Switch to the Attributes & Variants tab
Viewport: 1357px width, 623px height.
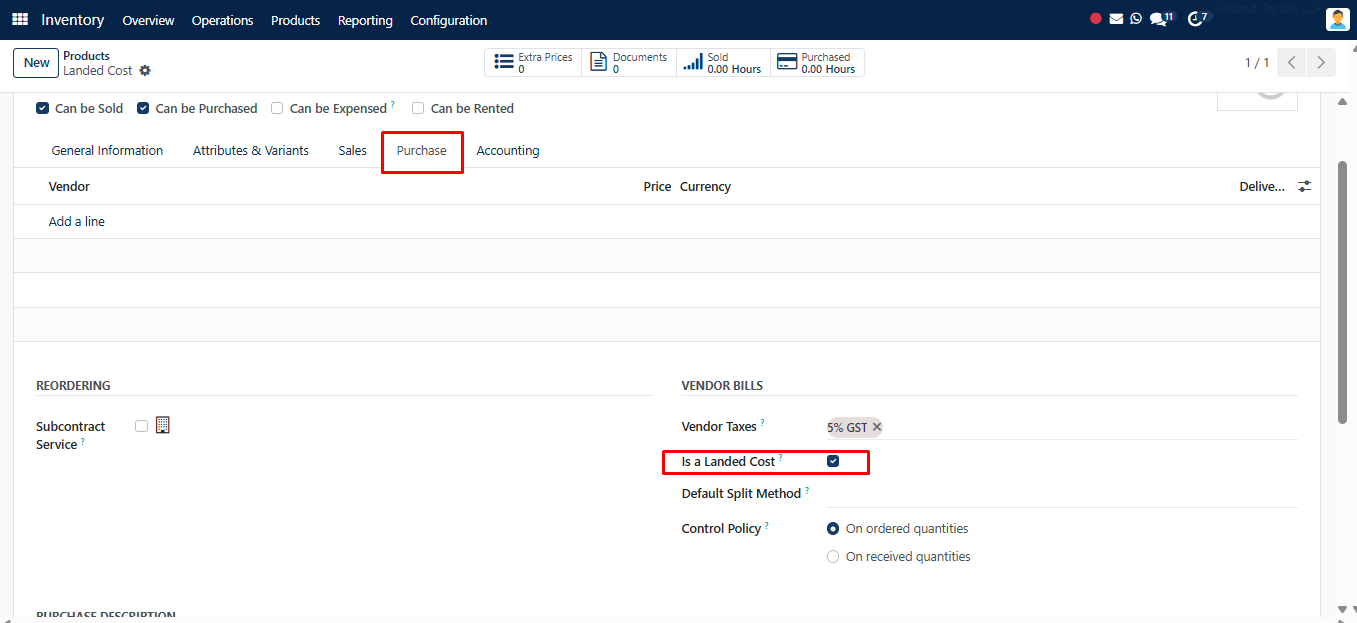(x=251, y=150)
